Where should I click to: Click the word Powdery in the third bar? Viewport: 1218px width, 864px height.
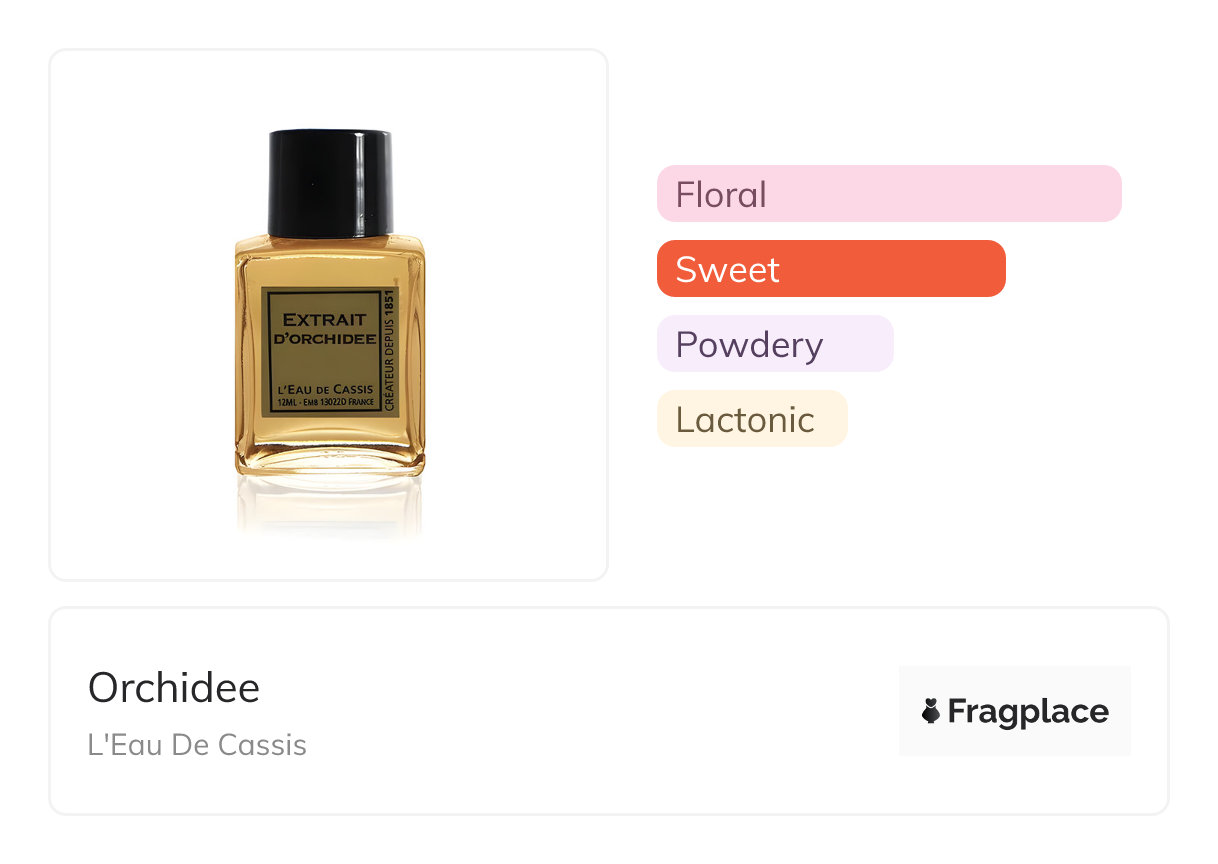click(x=749, y=344)
